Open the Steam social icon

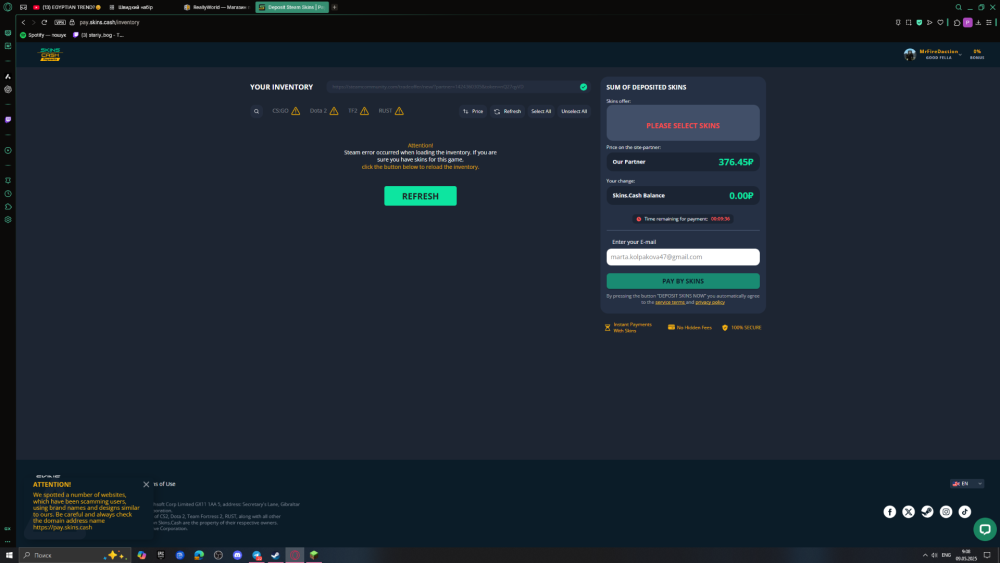tap(927, 511)
